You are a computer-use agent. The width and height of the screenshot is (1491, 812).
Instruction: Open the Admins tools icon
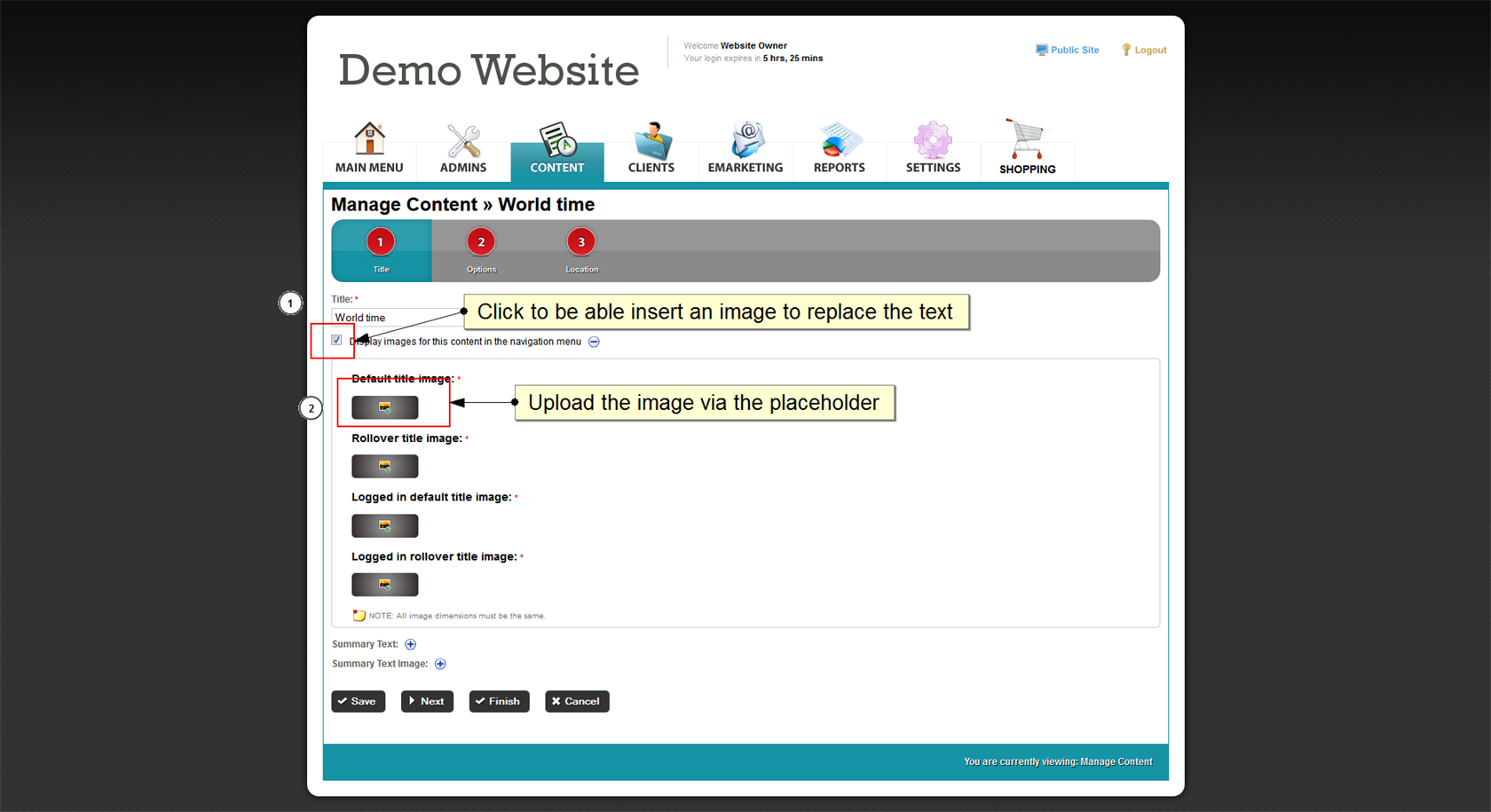coord(463,140)
